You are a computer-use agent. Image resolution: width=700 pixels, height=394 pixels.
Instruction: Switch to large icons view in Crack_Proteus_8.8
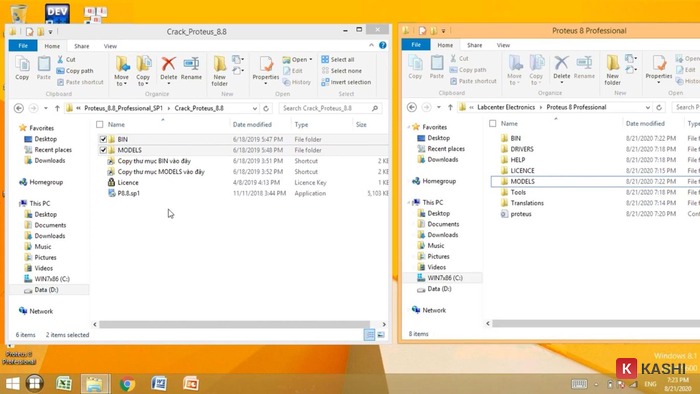381,335
